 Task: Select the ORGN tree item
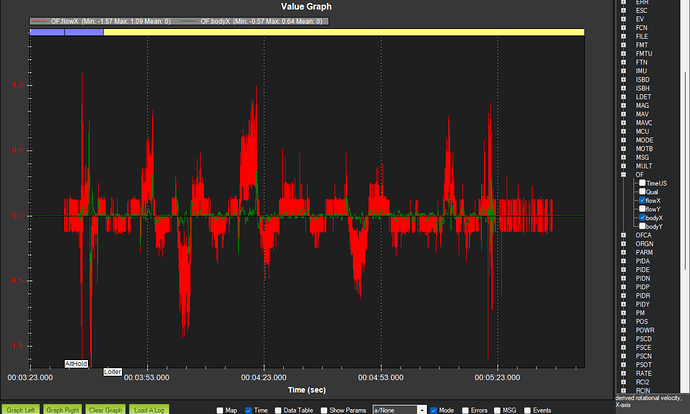[644, 244]
